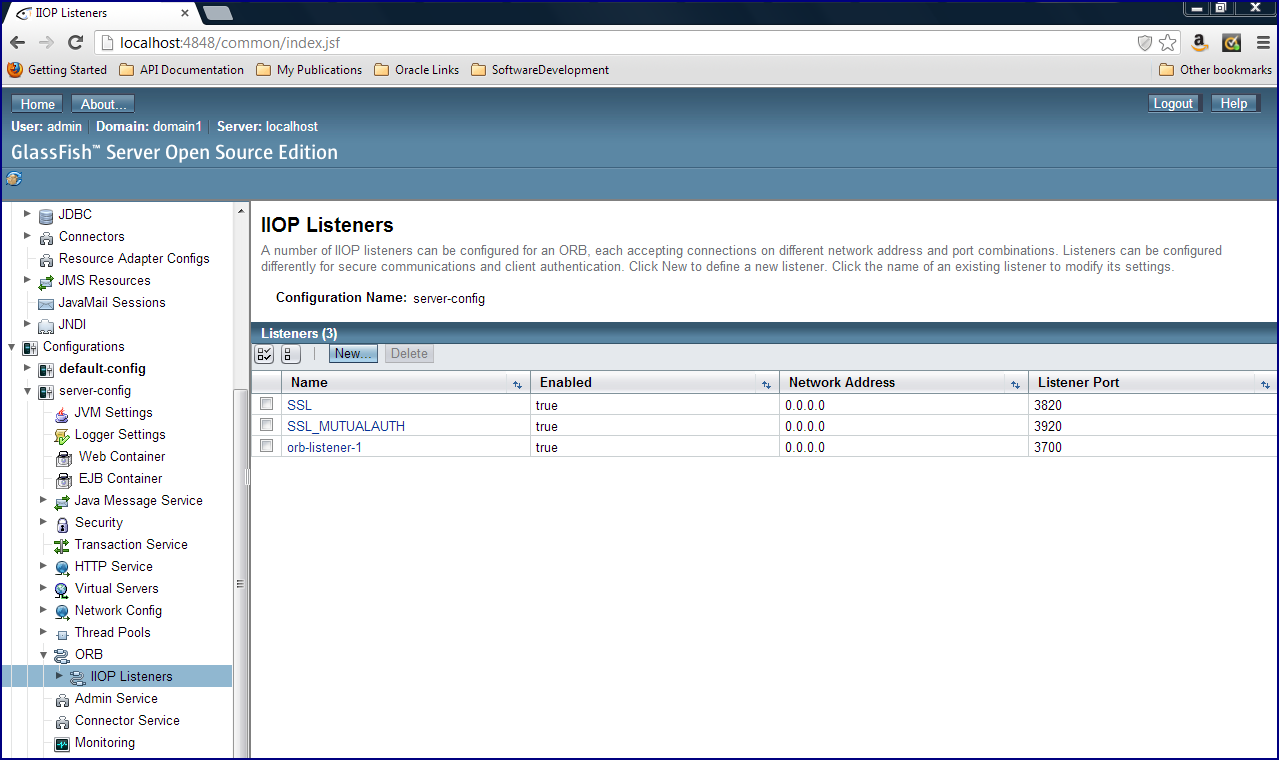Click the Select All table icon
The image size is (1279, 760).
click(x=264, y=354)
